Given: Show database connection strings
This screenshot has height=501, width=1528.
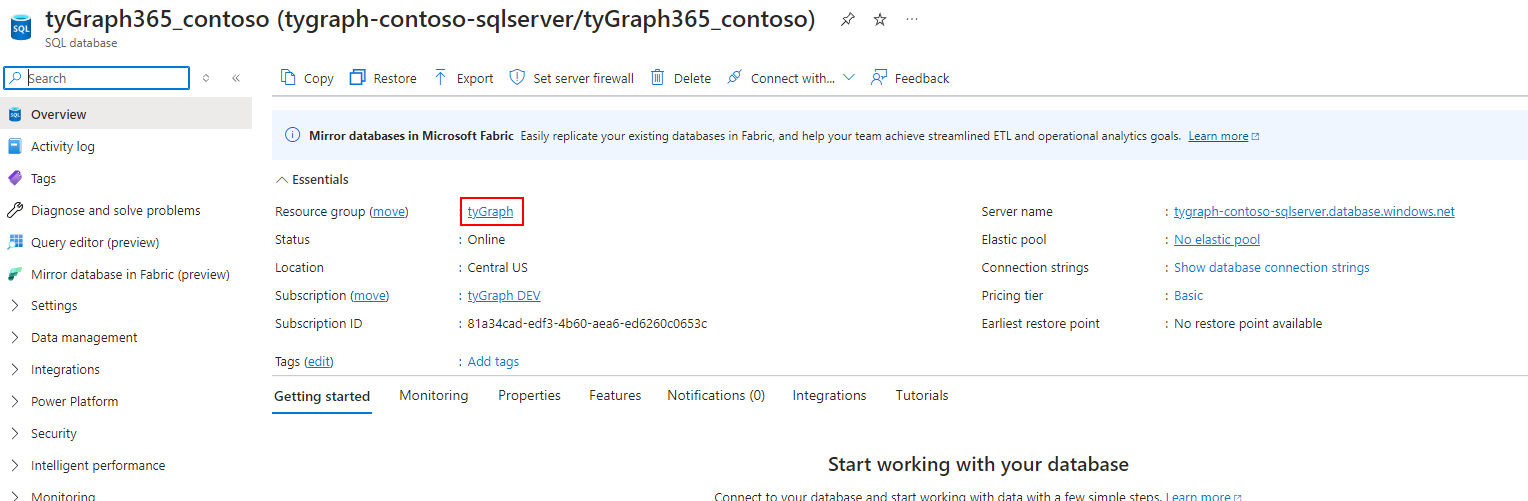Looking at the screenshot, I should 1272,267.
